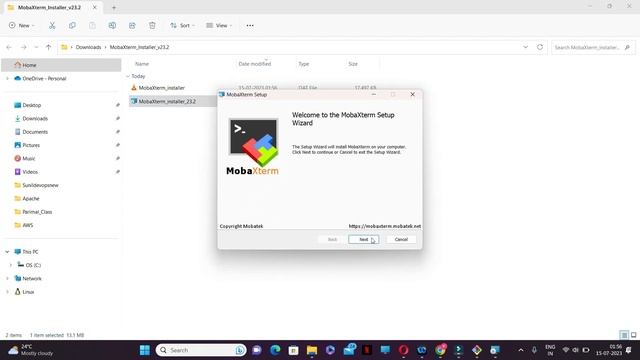The height and width of the screenshot is (360, 640).
Task: Expand the address bar history dropdown
Action: pyautogui.click(x=525, y=47)
